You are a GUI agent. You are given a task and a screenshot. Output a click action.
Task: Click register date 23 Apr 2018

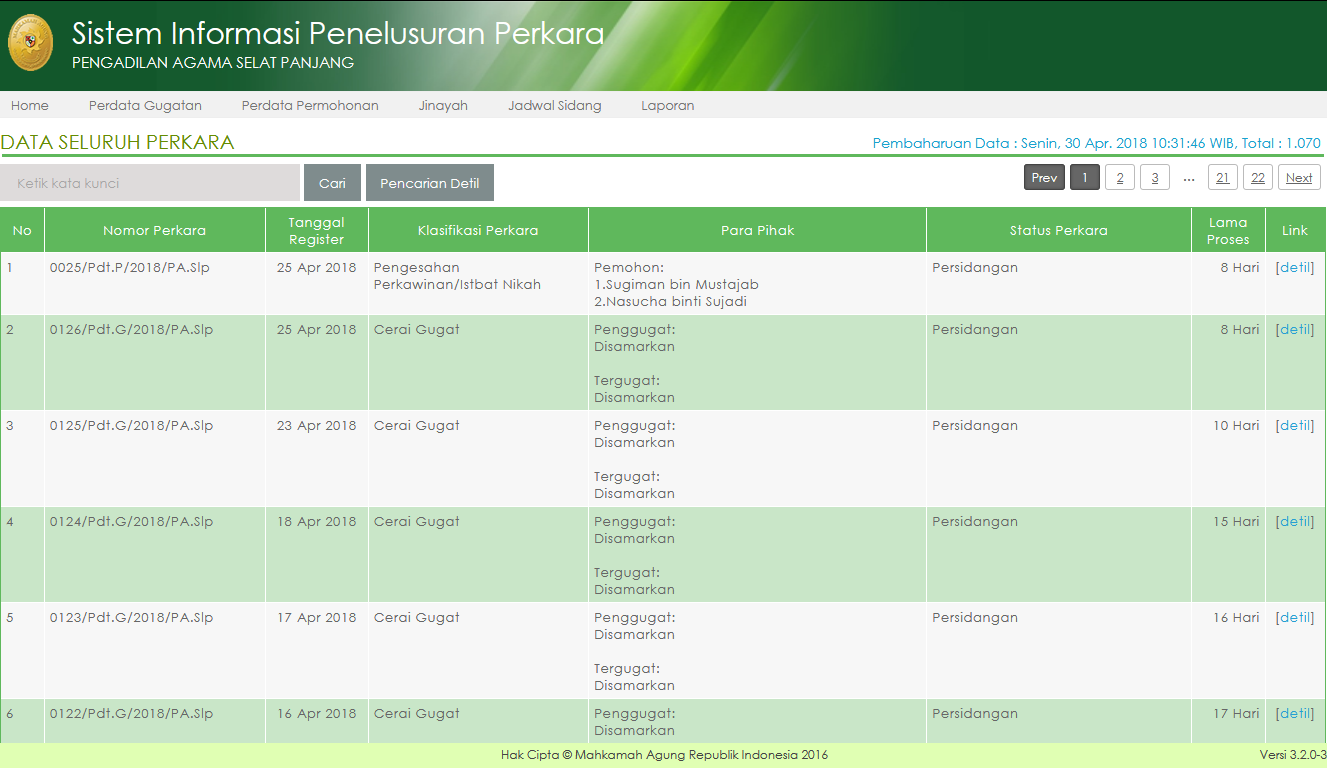(316, 426)
